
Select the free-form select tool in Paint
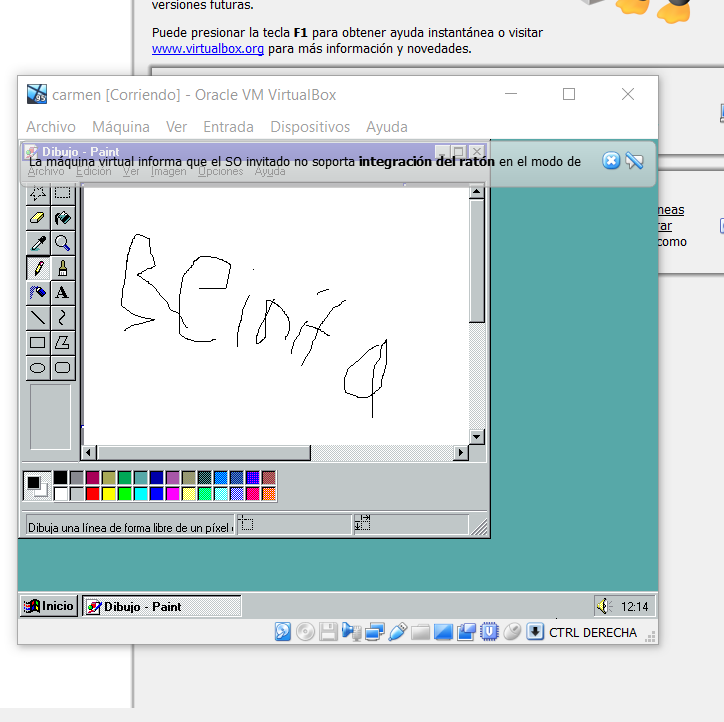[x=38, y=193]
